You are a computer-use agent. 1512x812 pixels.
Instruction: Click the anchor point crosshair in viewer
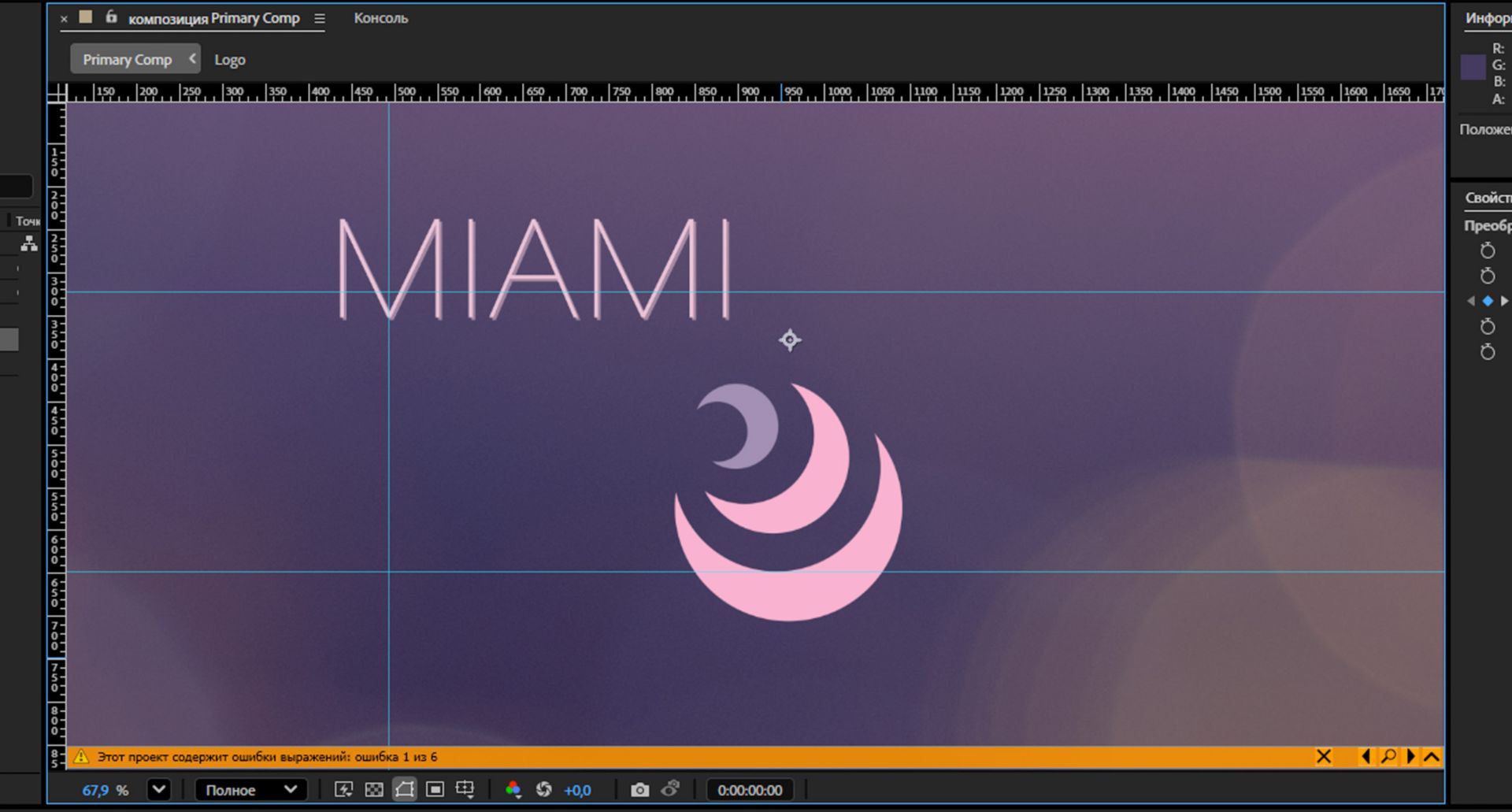(790, 340)
